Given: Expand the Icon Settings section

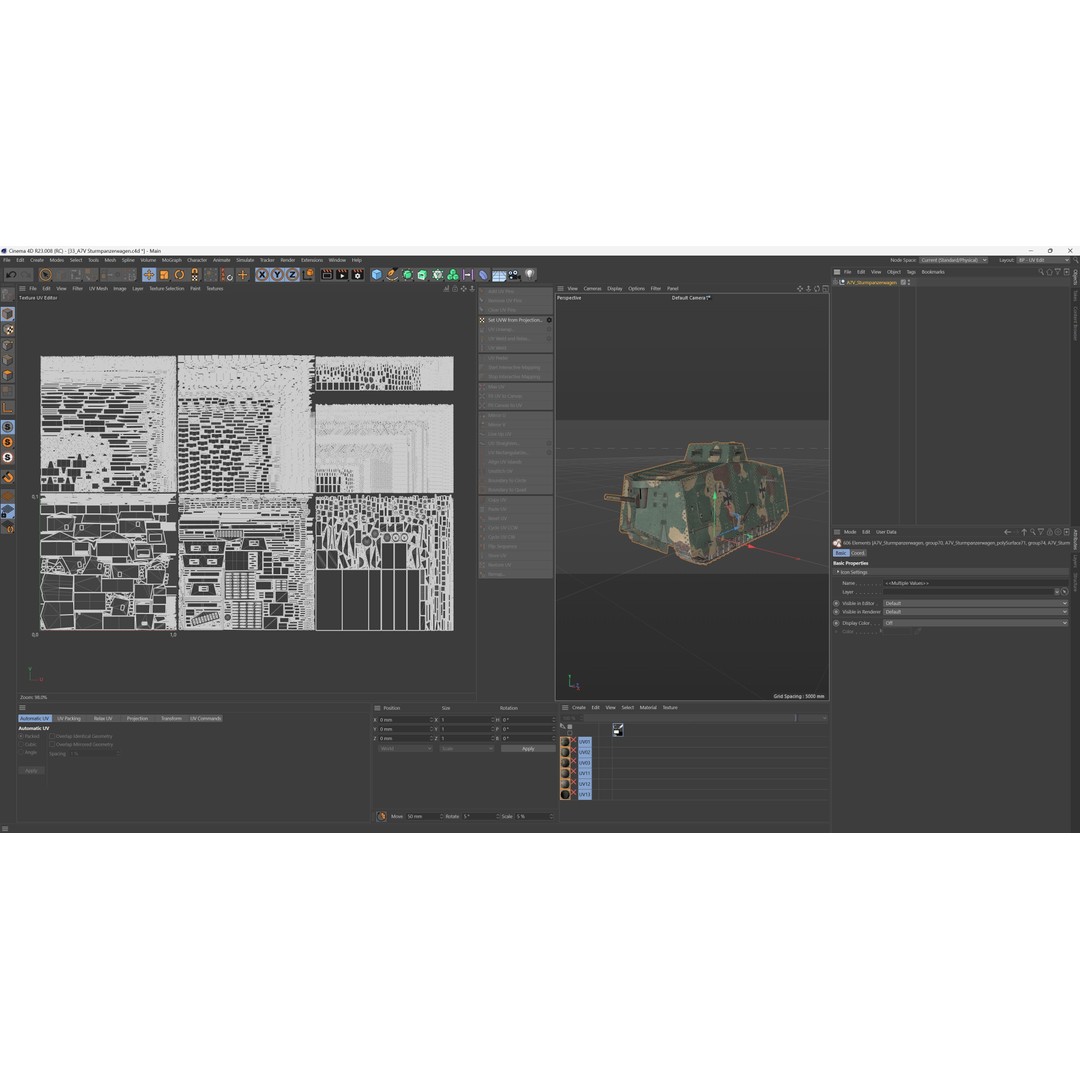Looking at the screenshot, I should pos(853,572).
